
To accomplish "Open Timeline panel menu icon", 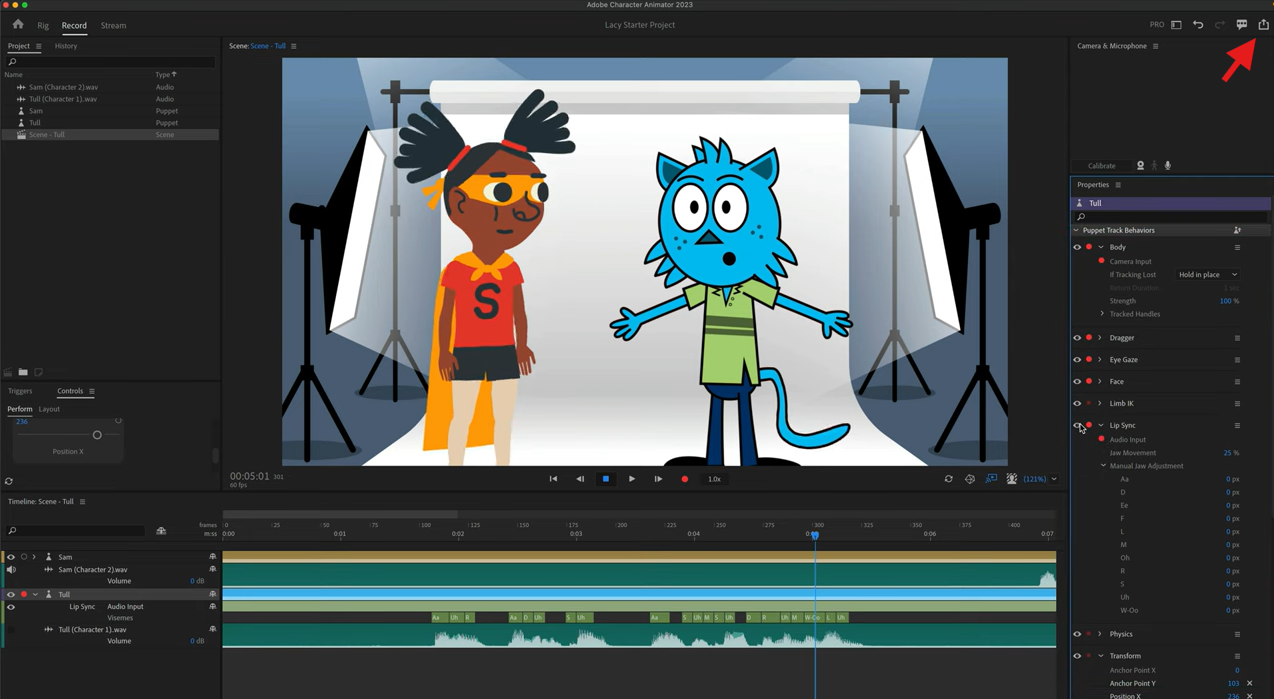I will [82, 502].
